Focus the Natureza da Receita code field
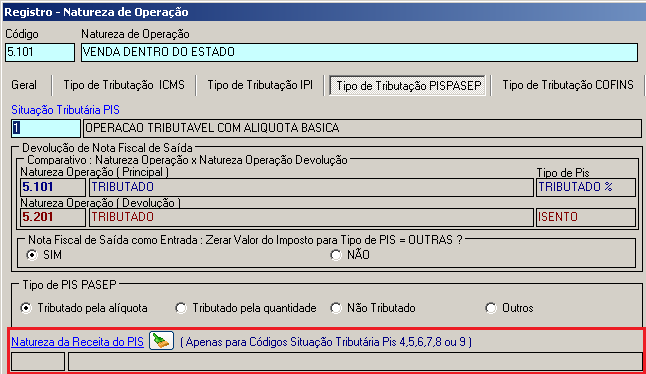The image size is (646, 374). (x=38, y=362)
